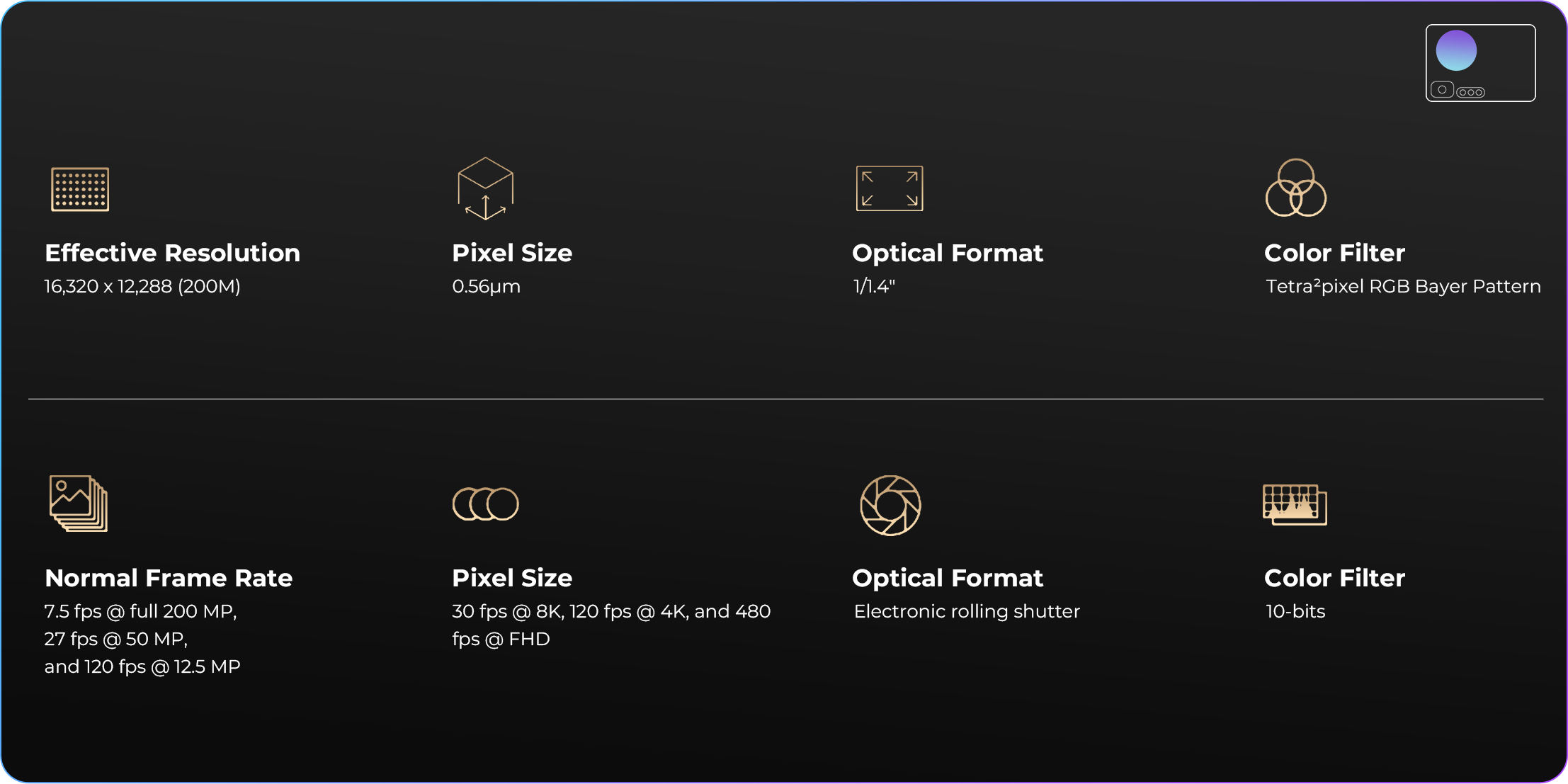The height and width of the screenshot is (784, 1568).
Task: Select the Effective Resolution heading
Action: point(172,253)
